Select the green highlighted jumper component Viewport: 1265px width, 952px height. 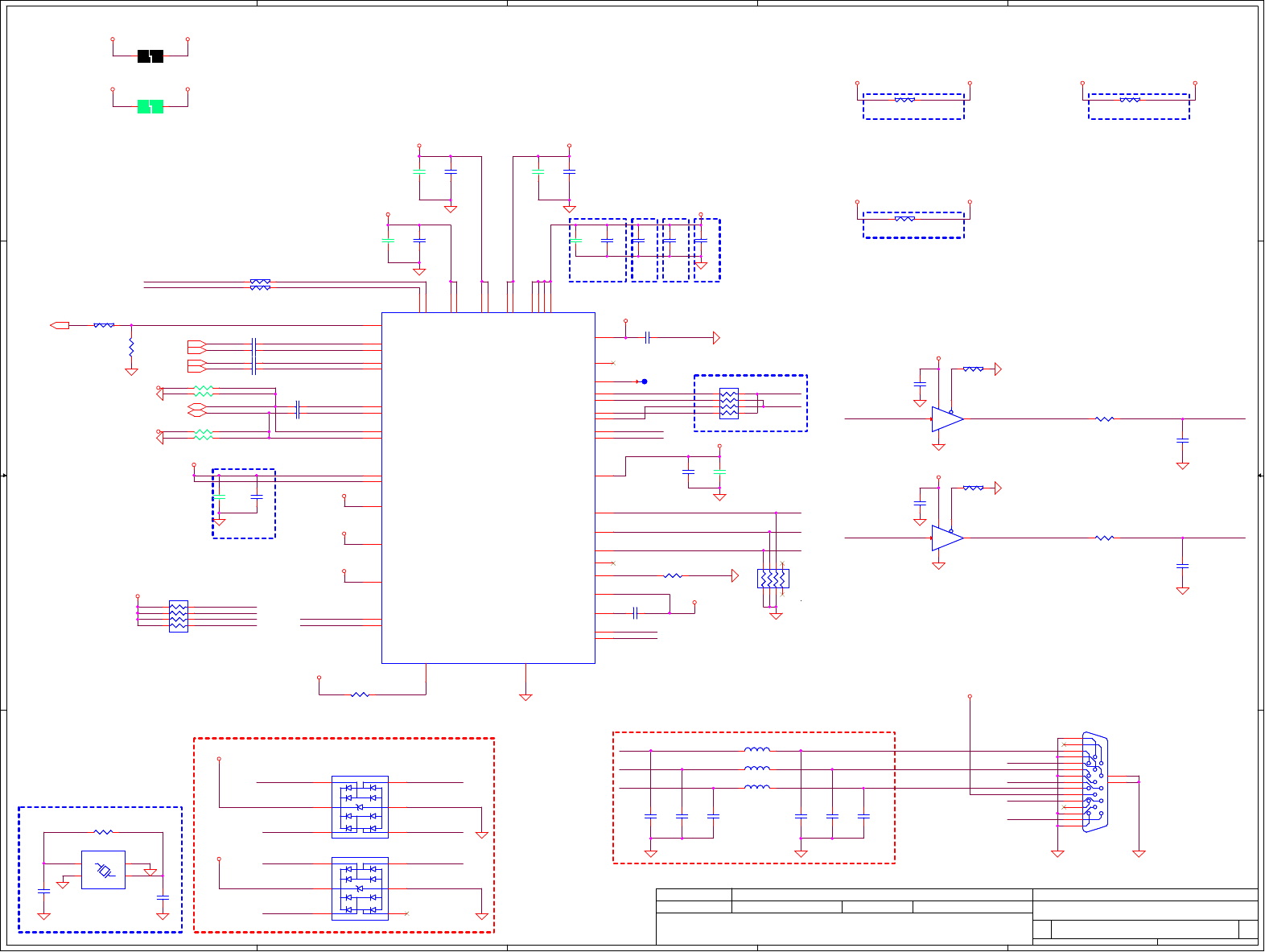(x=150, y=106)
